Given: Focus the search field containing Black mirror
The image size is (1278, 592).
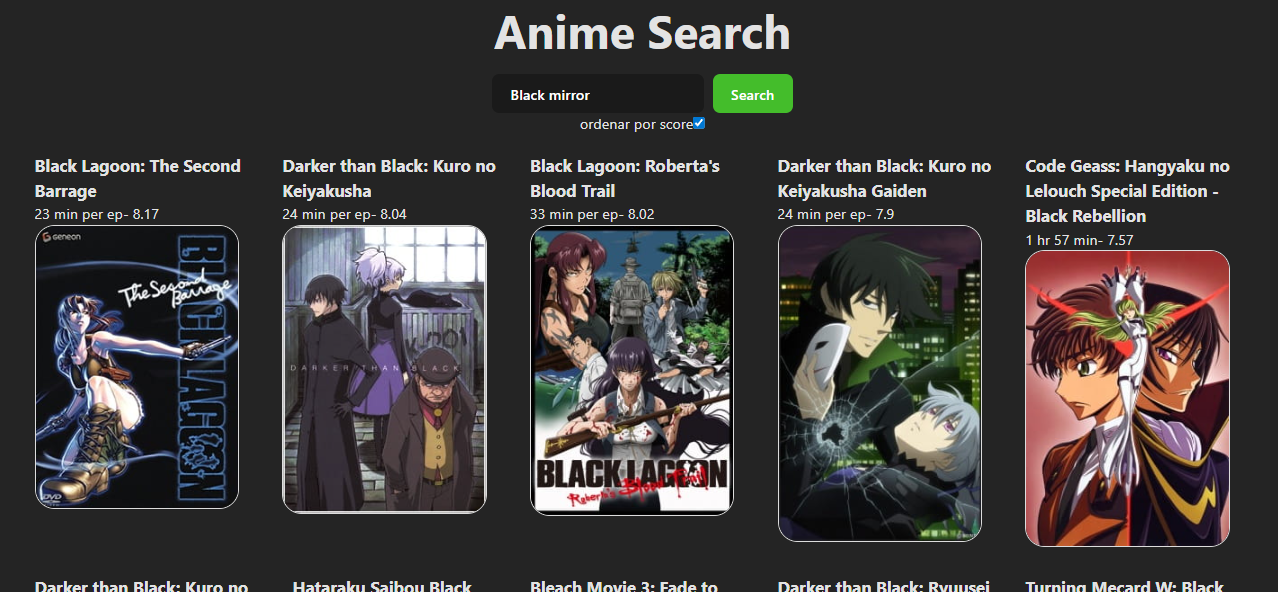Looking at the screenshot, I should [598, 94].
